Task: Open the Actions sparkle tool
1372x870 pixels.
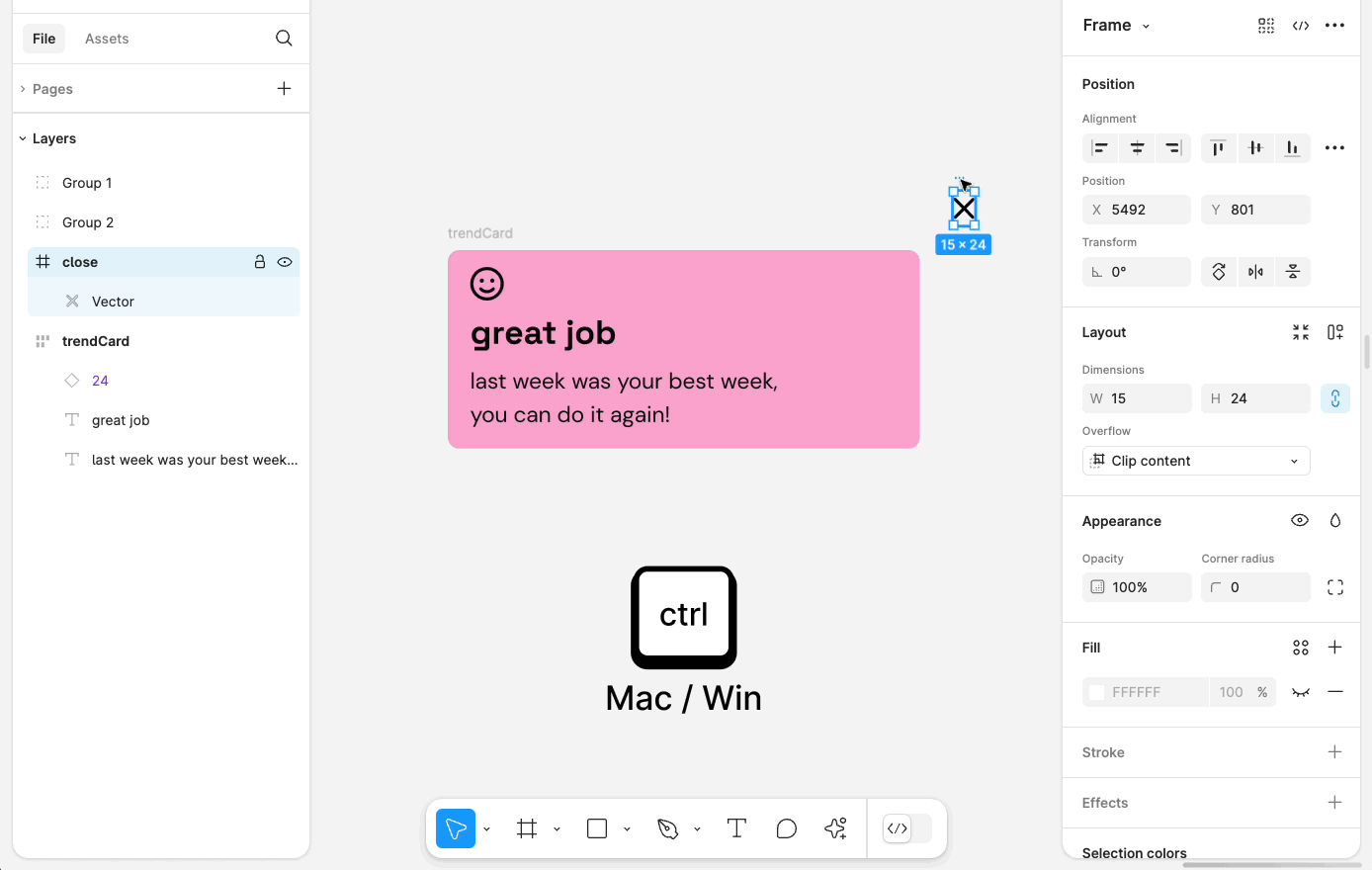Action: click(836, 828)
